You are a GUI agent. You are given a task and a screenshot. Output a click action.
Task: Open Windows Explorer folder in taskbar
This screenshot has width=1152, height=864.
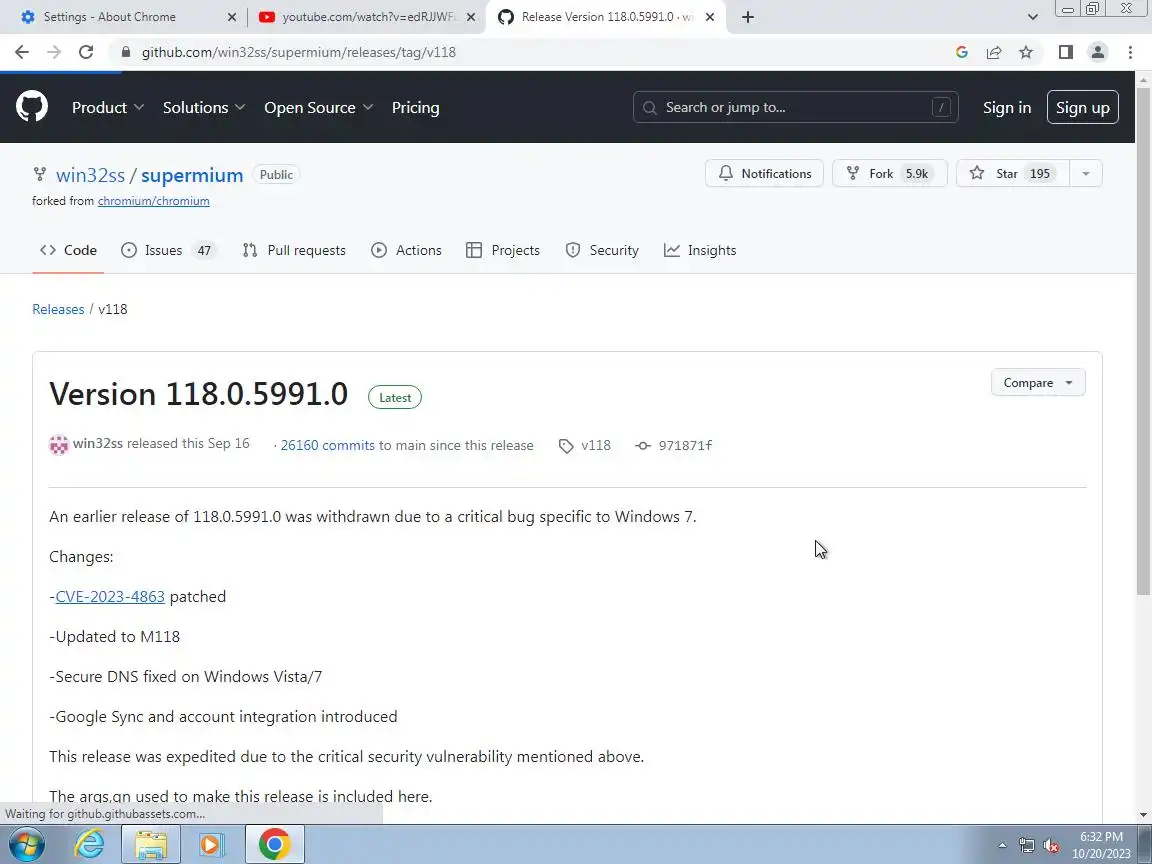tap(151, 844)
